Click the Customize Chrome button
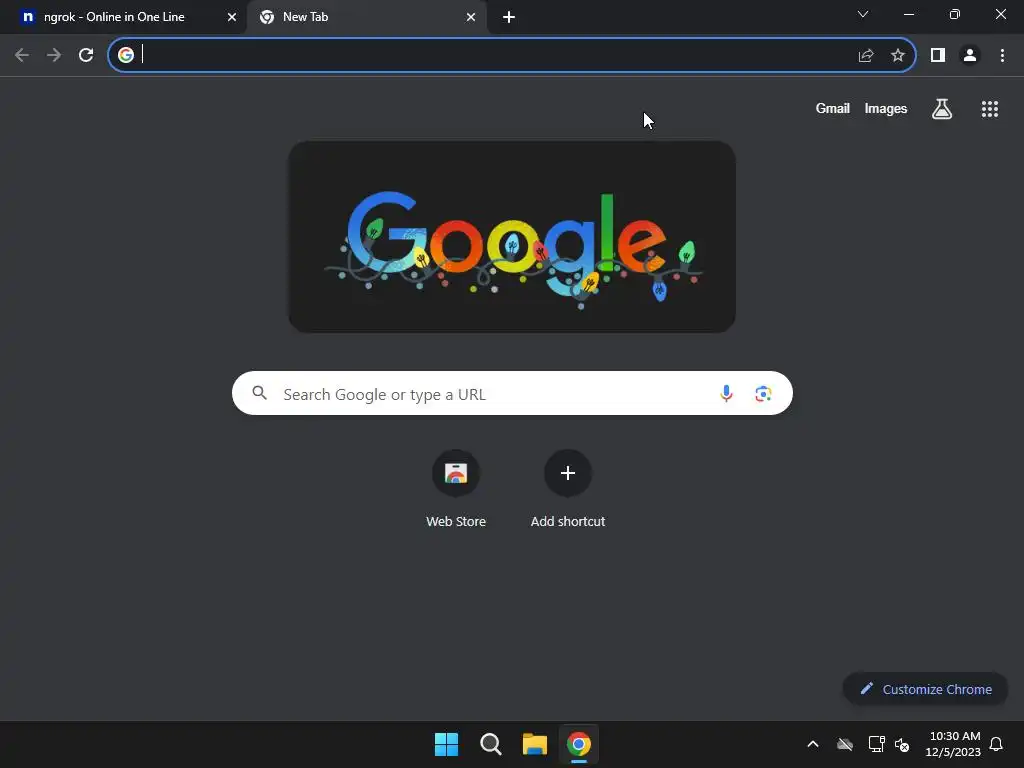This screenshot has height=768, width=1024. 925,689
